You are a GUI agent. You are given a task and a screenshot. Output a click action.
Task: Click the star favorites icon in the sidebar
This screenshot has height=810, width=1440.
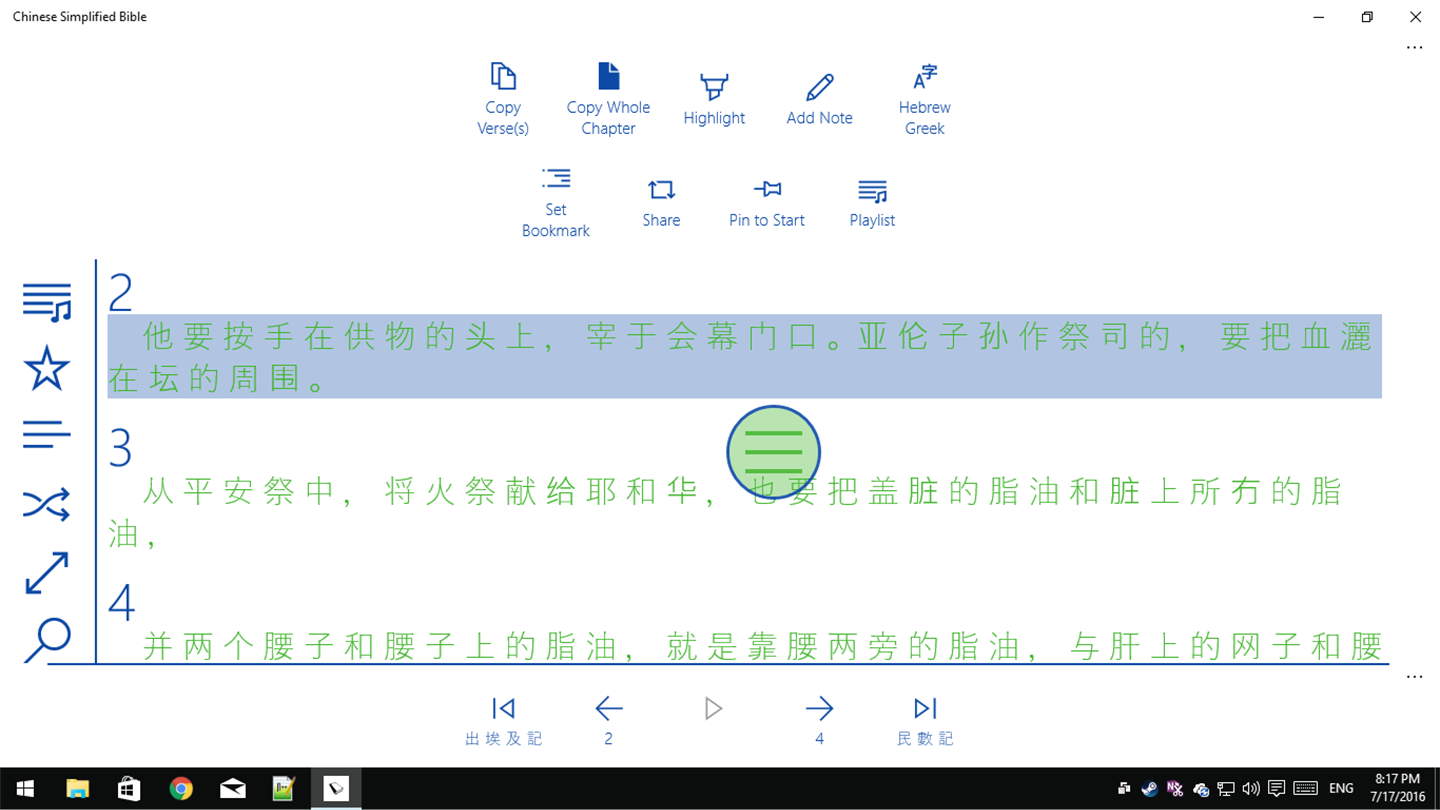pos(47,368)
